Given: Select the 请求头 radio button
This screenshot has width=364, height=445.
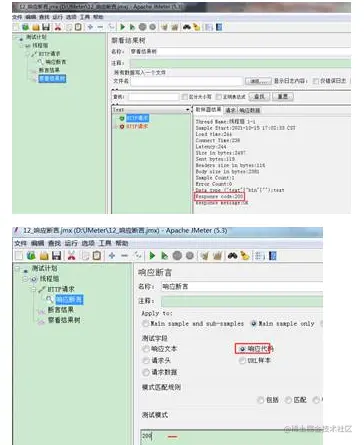Looking at the screenshot, I should tap(157, 360).
